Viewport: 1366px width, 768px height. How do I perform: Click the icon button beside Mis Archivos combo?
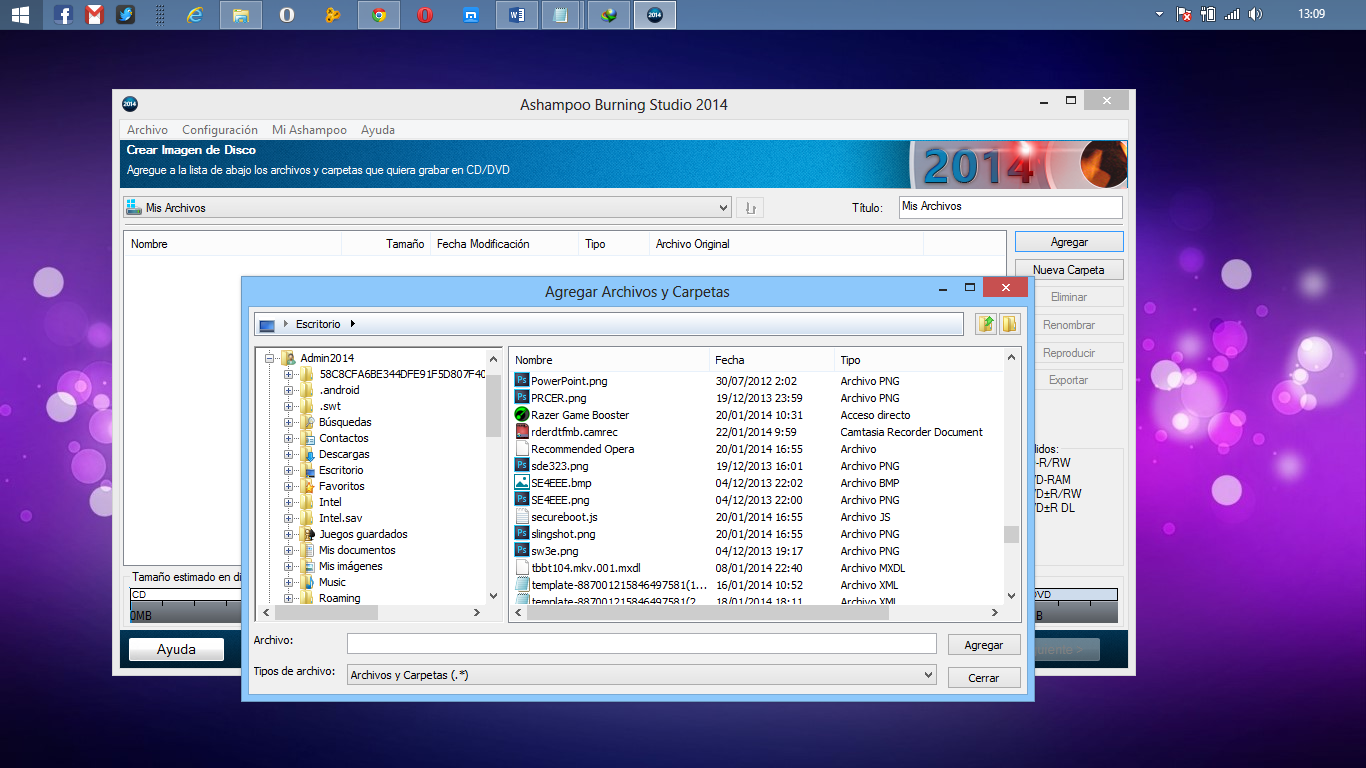(x=750, y=208)
